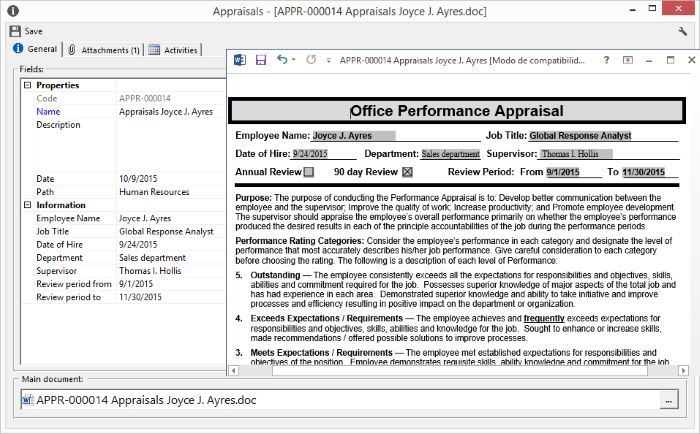
Task: Select Supervisor value Thomas I. Hollis in grid
Action: [x=150, y=271]
